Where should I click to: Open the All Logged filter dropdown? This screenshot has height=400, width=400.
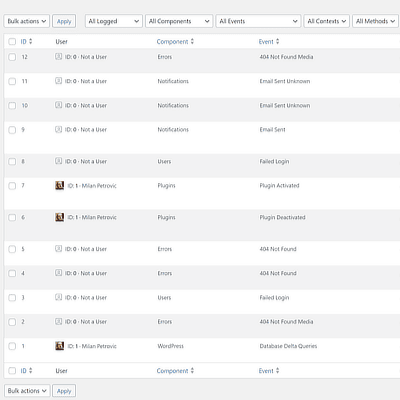[114, 21]
